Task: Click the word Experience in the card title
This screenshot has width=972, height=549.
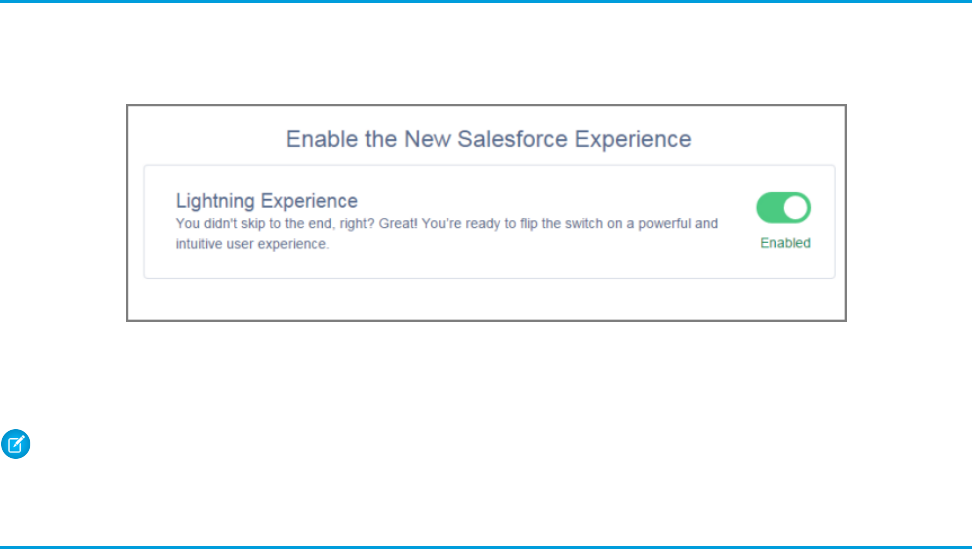Action: tap(310, 201)
